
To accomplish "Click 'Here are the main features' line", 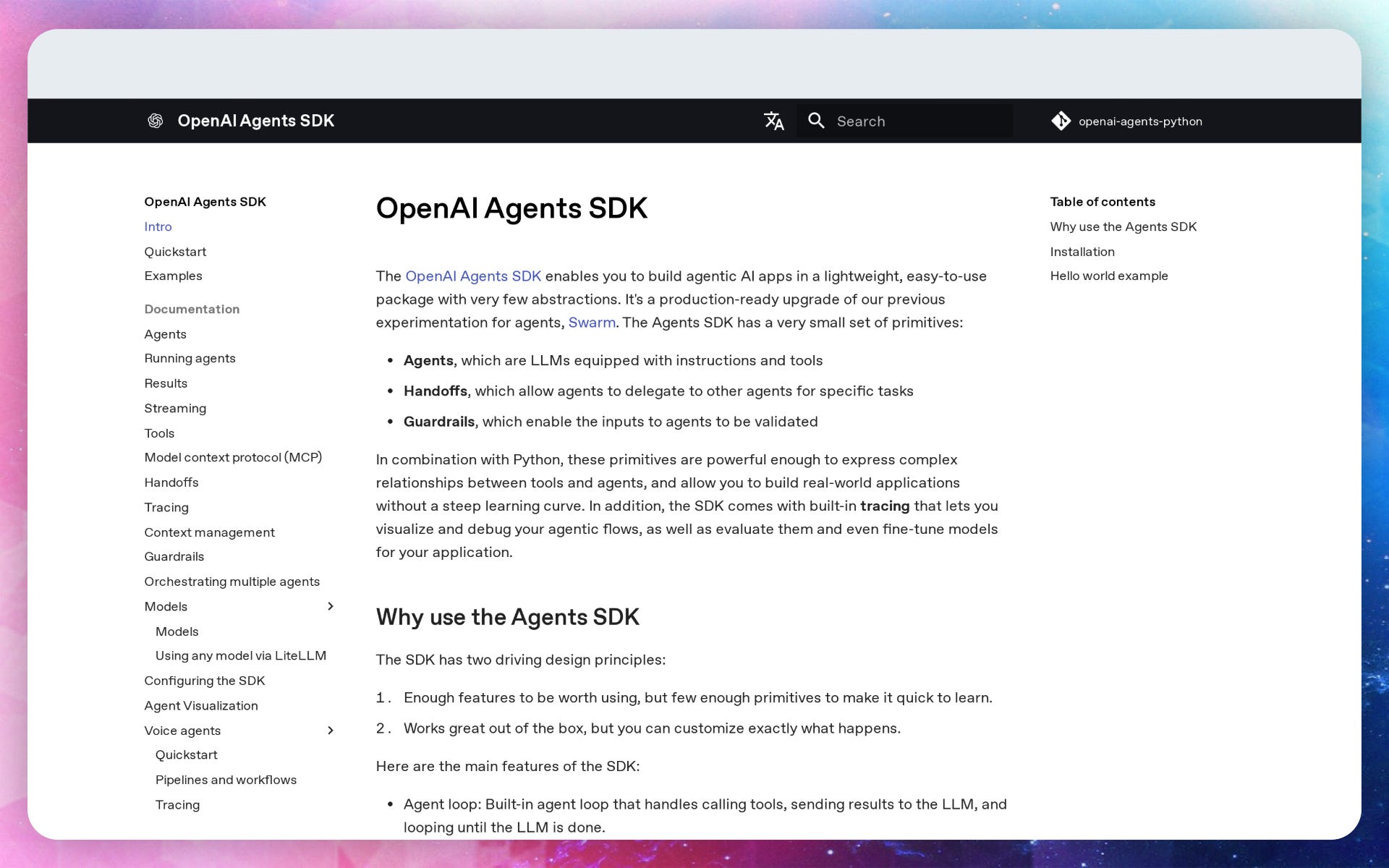I will click(x=508, y=766).
